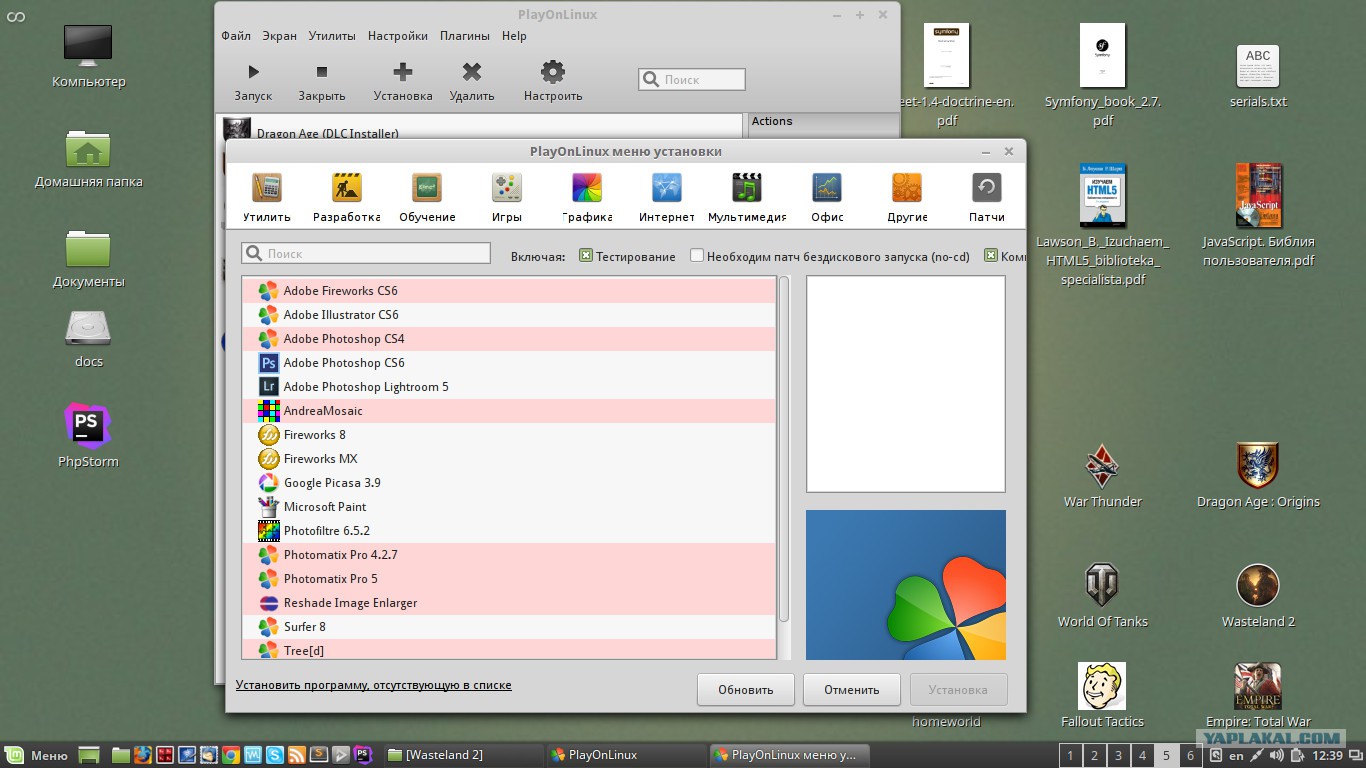Image resolution: width=1366 pixels, height=768 pixels.
Task: Open the Интернет category
Action: click(x=667, y=197)
